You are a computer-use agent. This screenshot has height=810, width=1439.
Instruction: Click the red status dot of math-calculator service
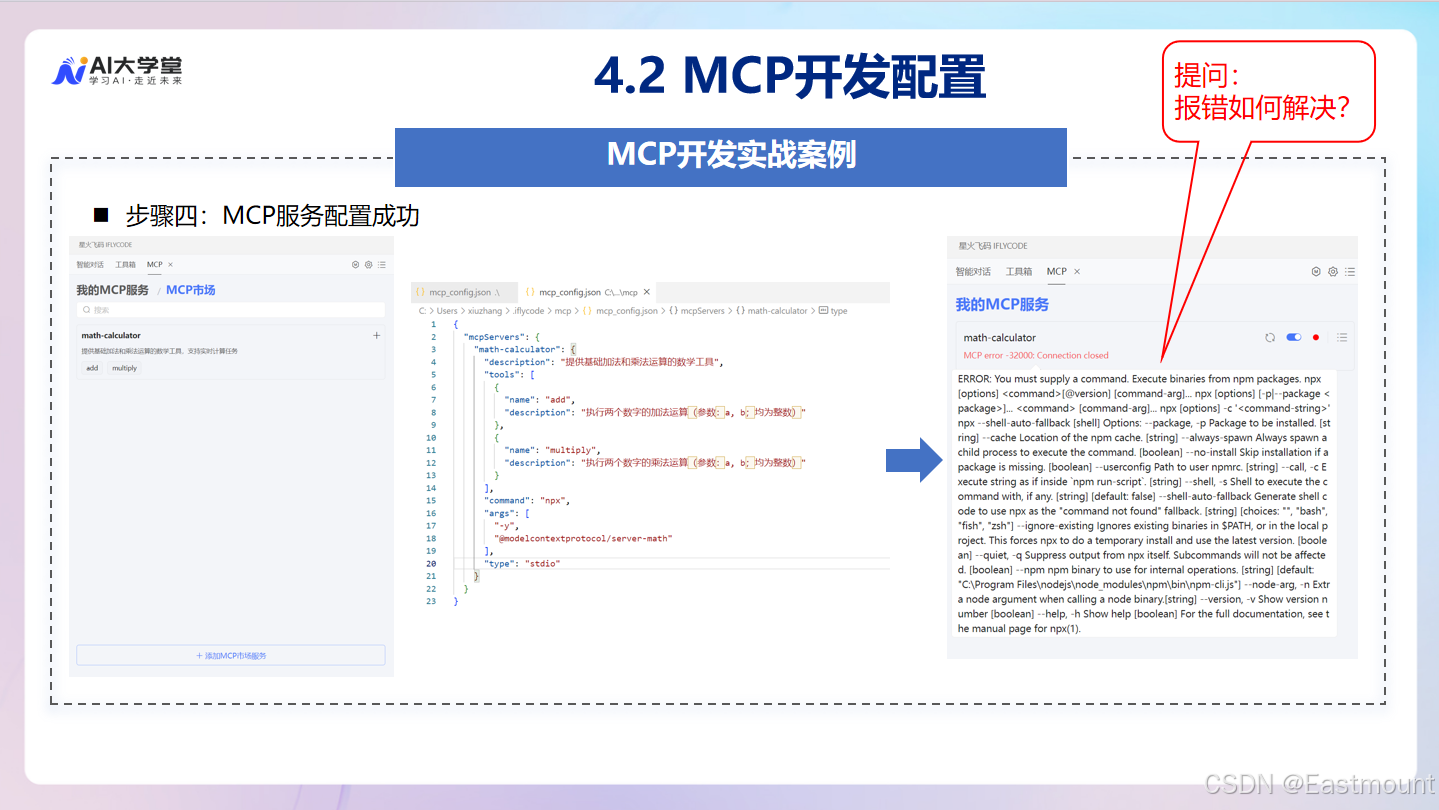1314,337
